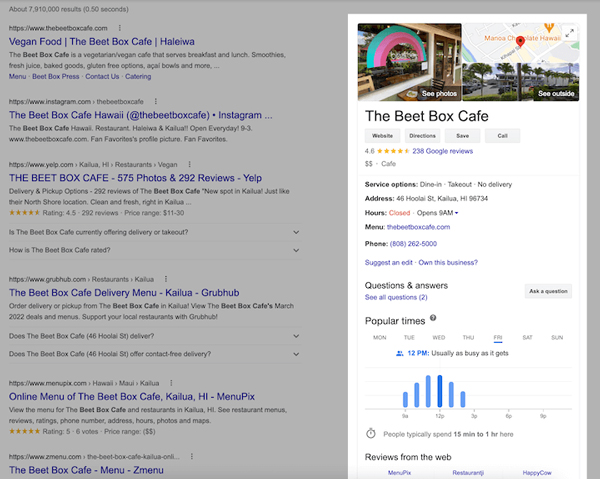The width and height of the screenshot is (600, 479).
Task: Click the map thumbnail in knowledge panel
Action: pos(521,42)
